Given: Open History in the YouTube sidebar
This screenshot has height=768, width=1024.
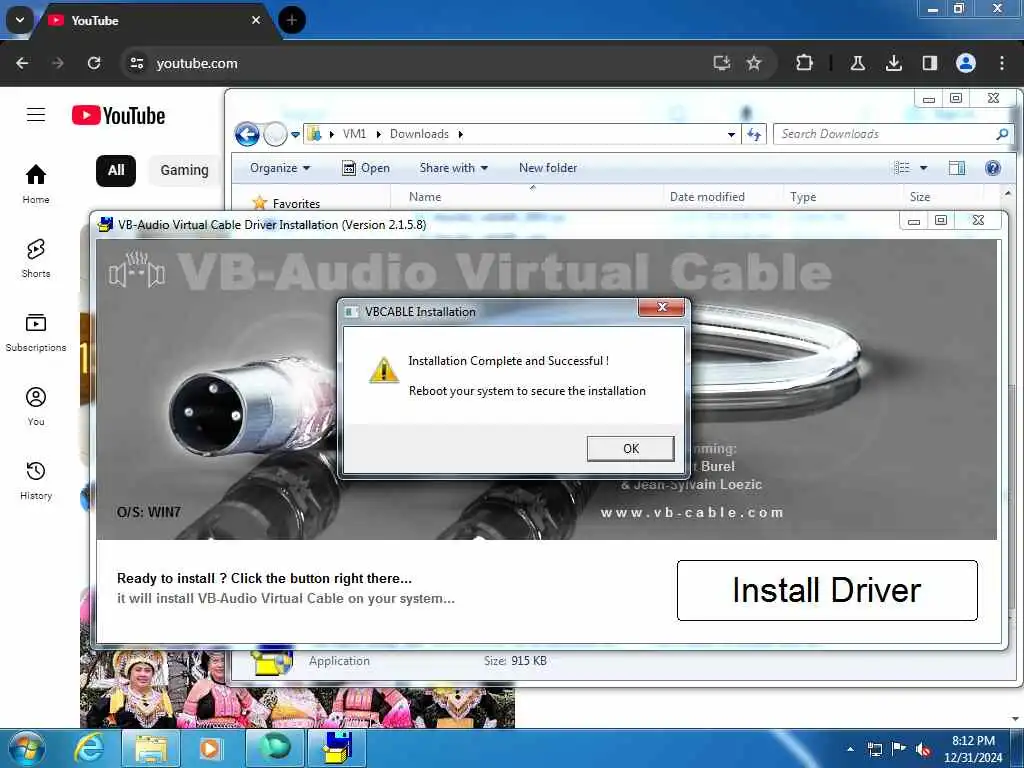Looking at the screenshot, I should (x=36, y=480).
